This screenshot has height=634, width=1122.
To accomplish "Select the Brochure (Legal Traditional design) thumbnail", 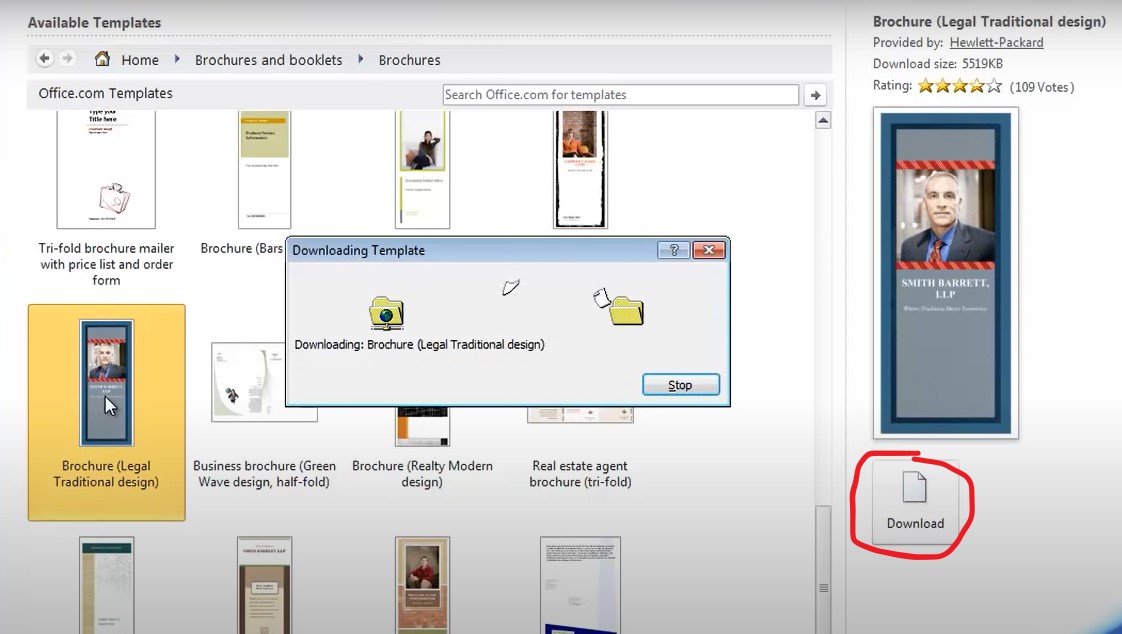I will [106, 382].
